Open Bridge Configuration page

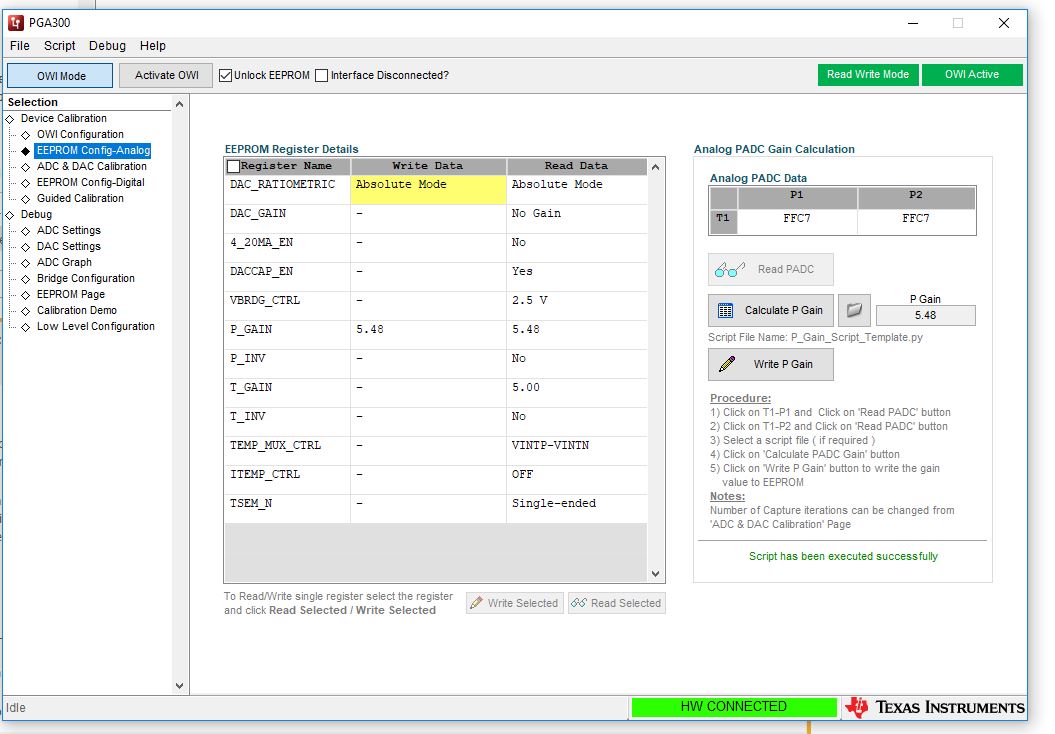[85, 279]
